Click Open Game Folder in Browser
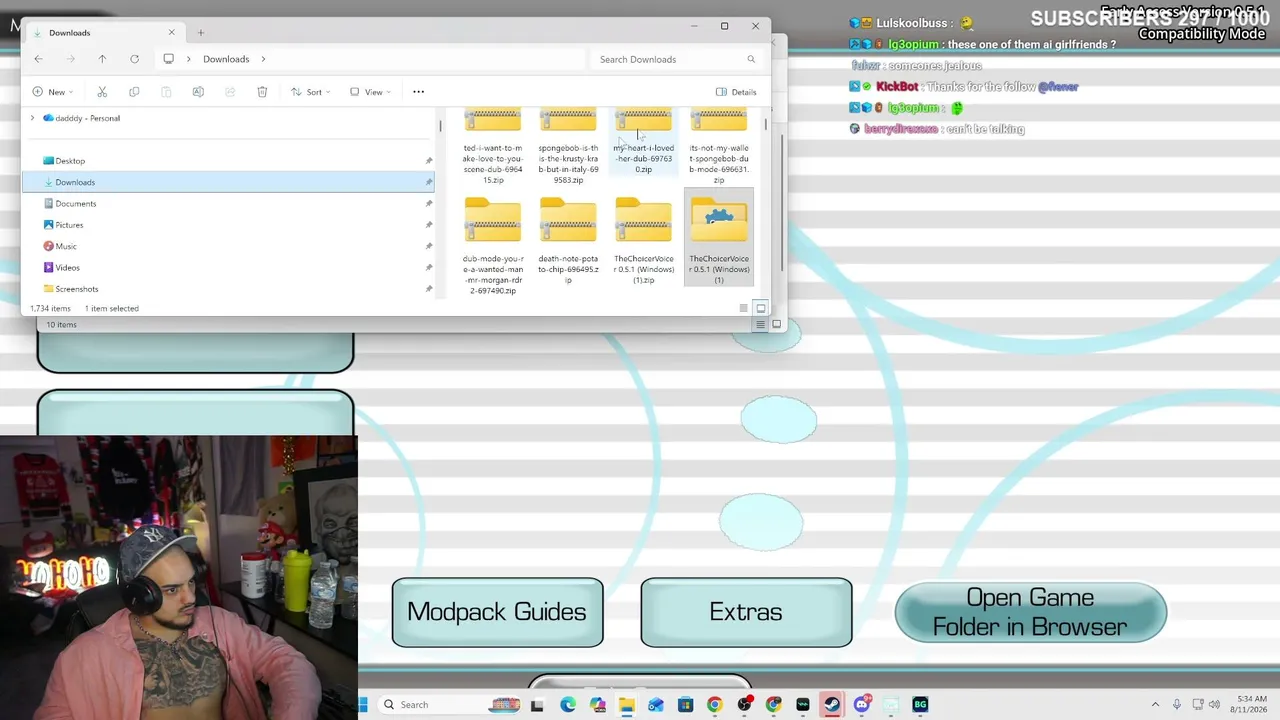This screenshot has height=720, width=1280. click(x=1030, y=612)
